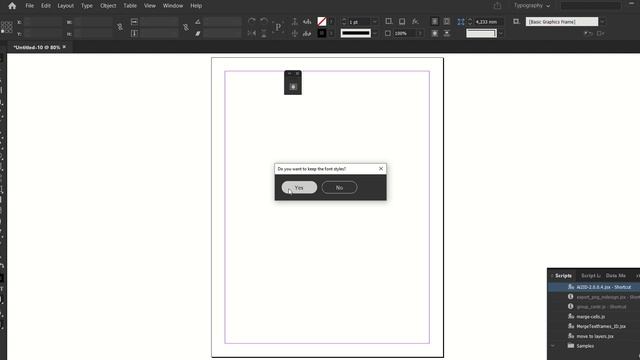This screenshot has width=640, height=360.
Task: Click Yes in the font styles dialog
Action: [x=299, y=187]
